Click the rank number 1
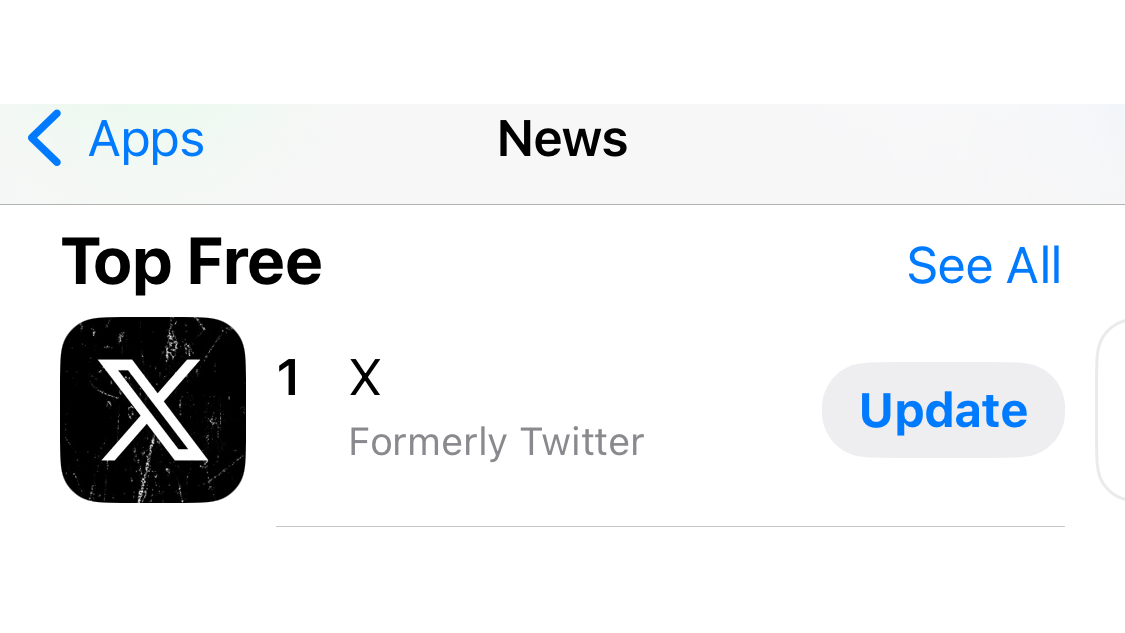The height and width of the screenshot is (633, 1125). click(288, 379)
